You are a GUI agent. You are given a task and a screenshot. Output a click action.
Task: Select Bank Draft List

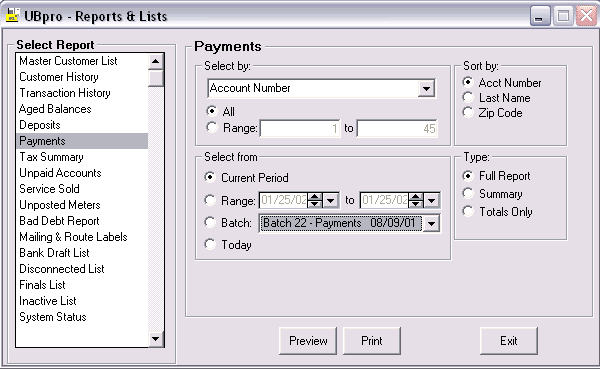coord(82,253)
